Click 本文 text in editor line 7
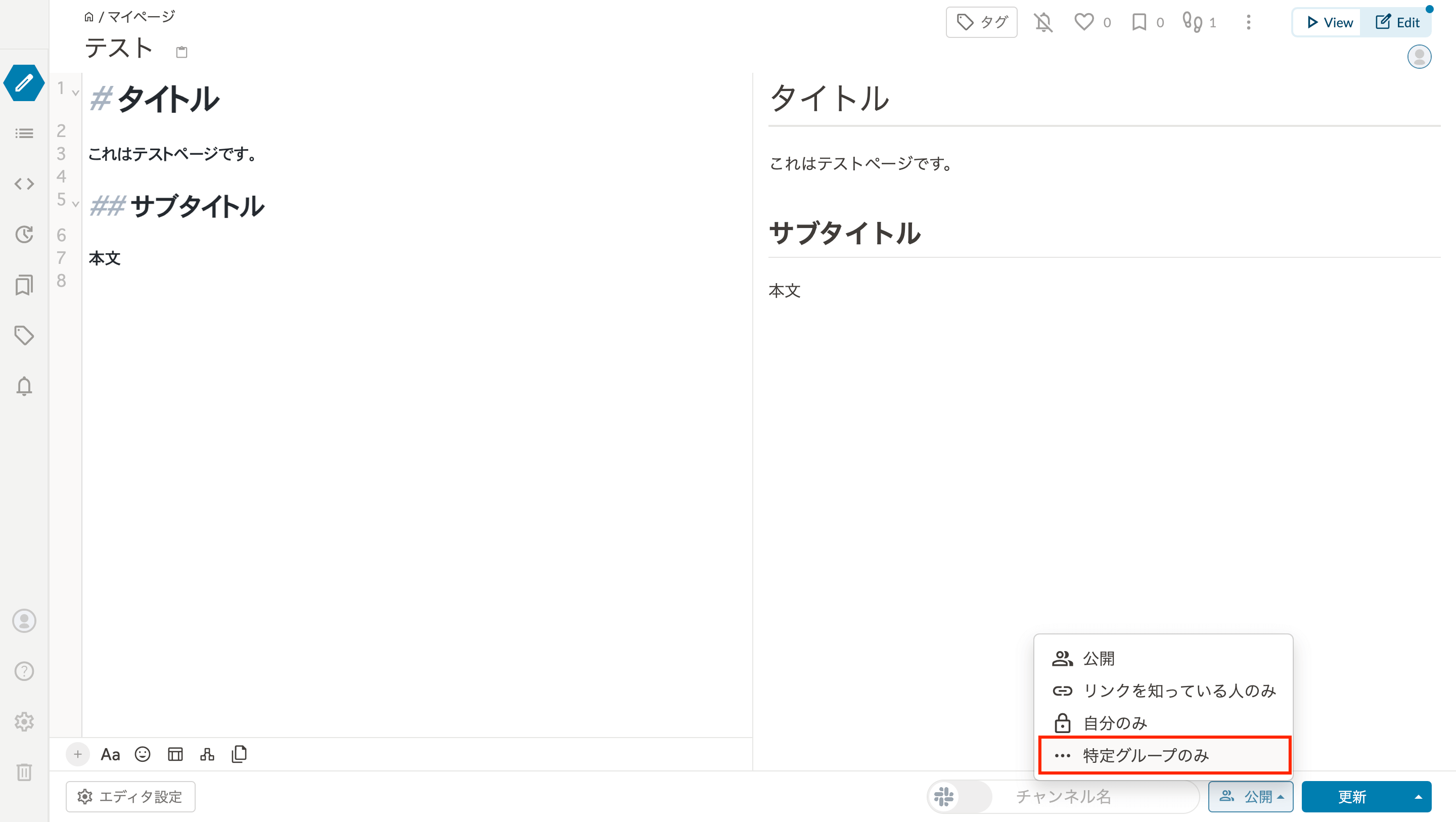 [x=105, y=258]
